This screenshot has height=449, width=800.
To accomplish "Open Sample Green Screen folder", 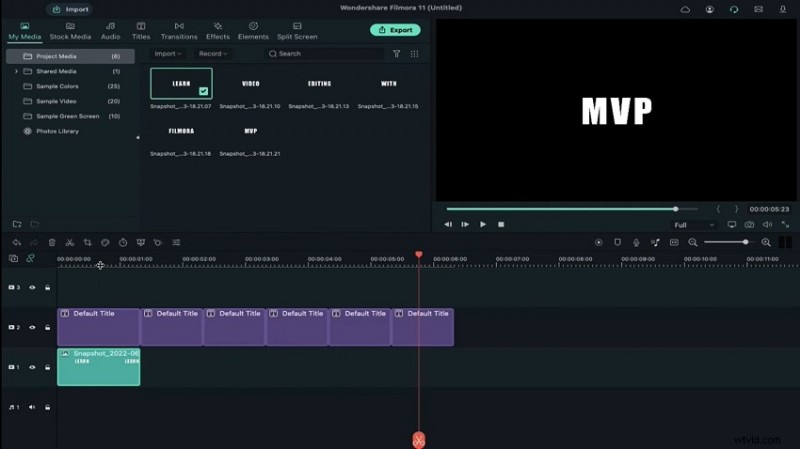I will pos(70,116).
